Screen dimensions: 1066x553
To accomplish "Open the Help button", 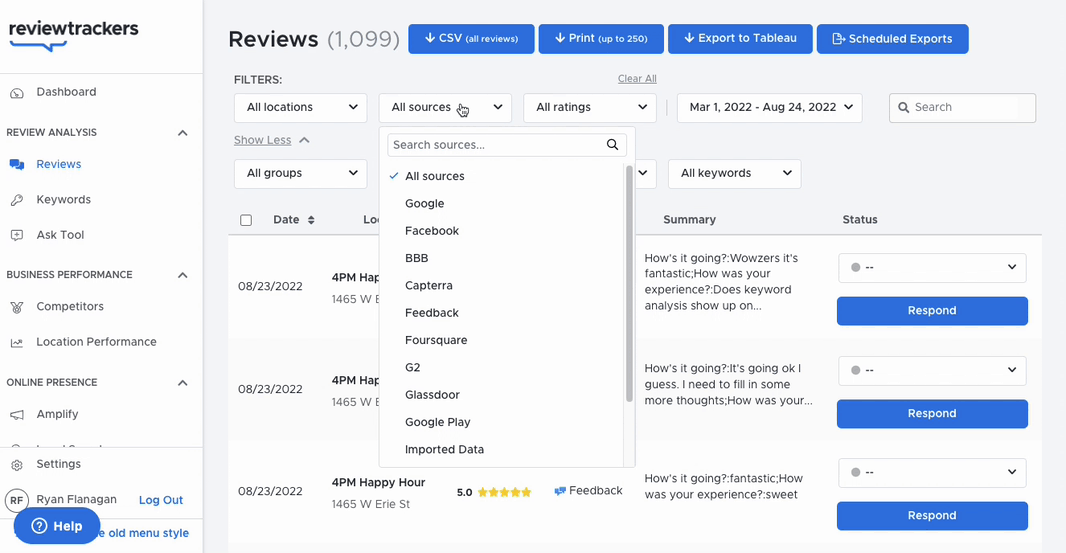I will click(x=57, y=526).
